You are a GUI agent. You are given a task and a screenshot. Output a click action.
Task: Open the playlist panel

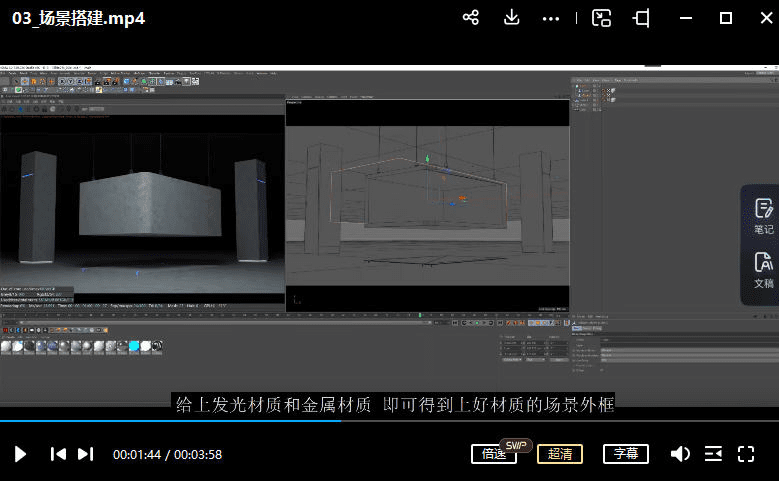pyautogui.click(x=713, y=454)
